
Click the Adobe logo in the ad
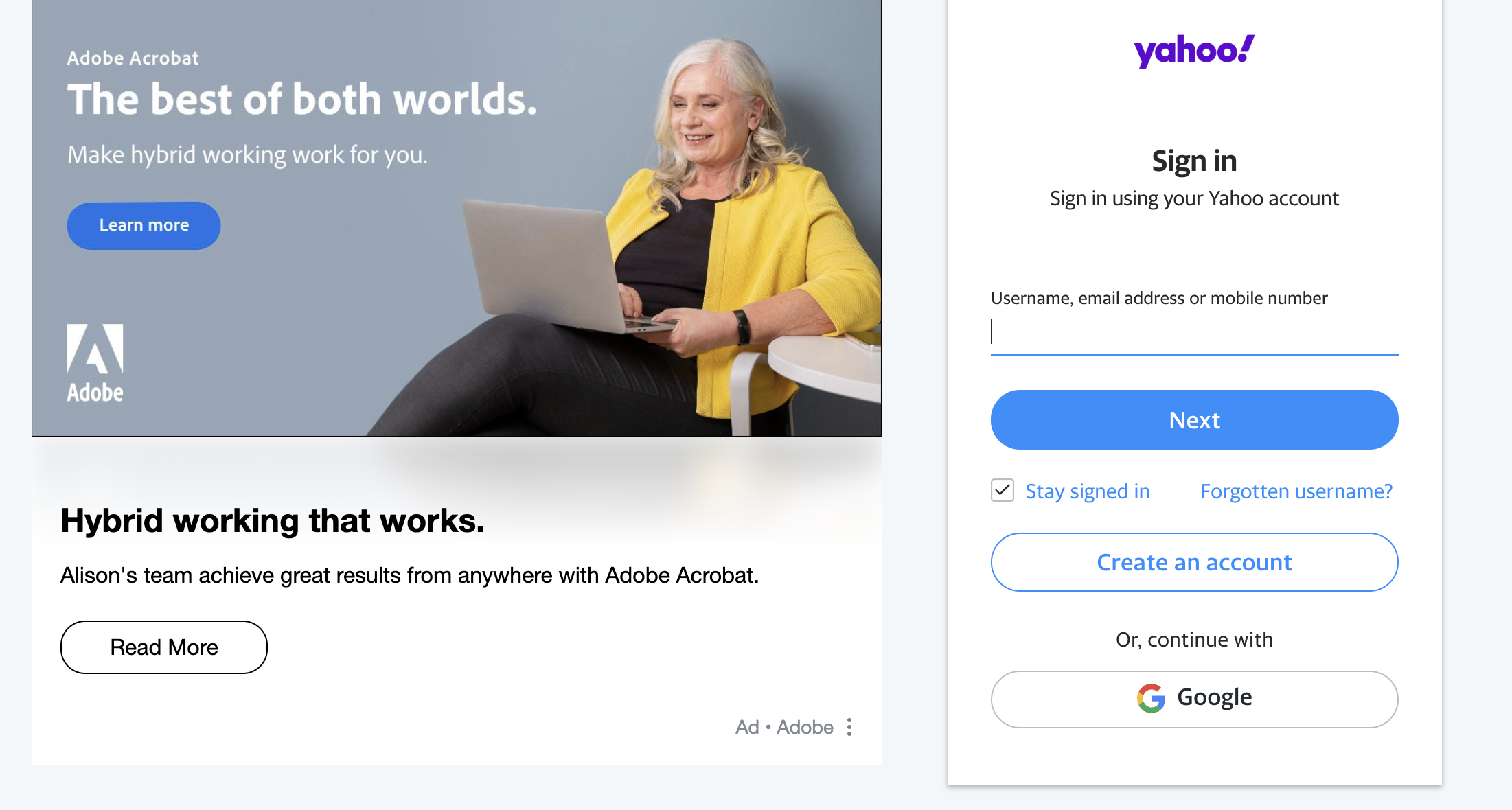pyautogui.click(x=95, y=362)
